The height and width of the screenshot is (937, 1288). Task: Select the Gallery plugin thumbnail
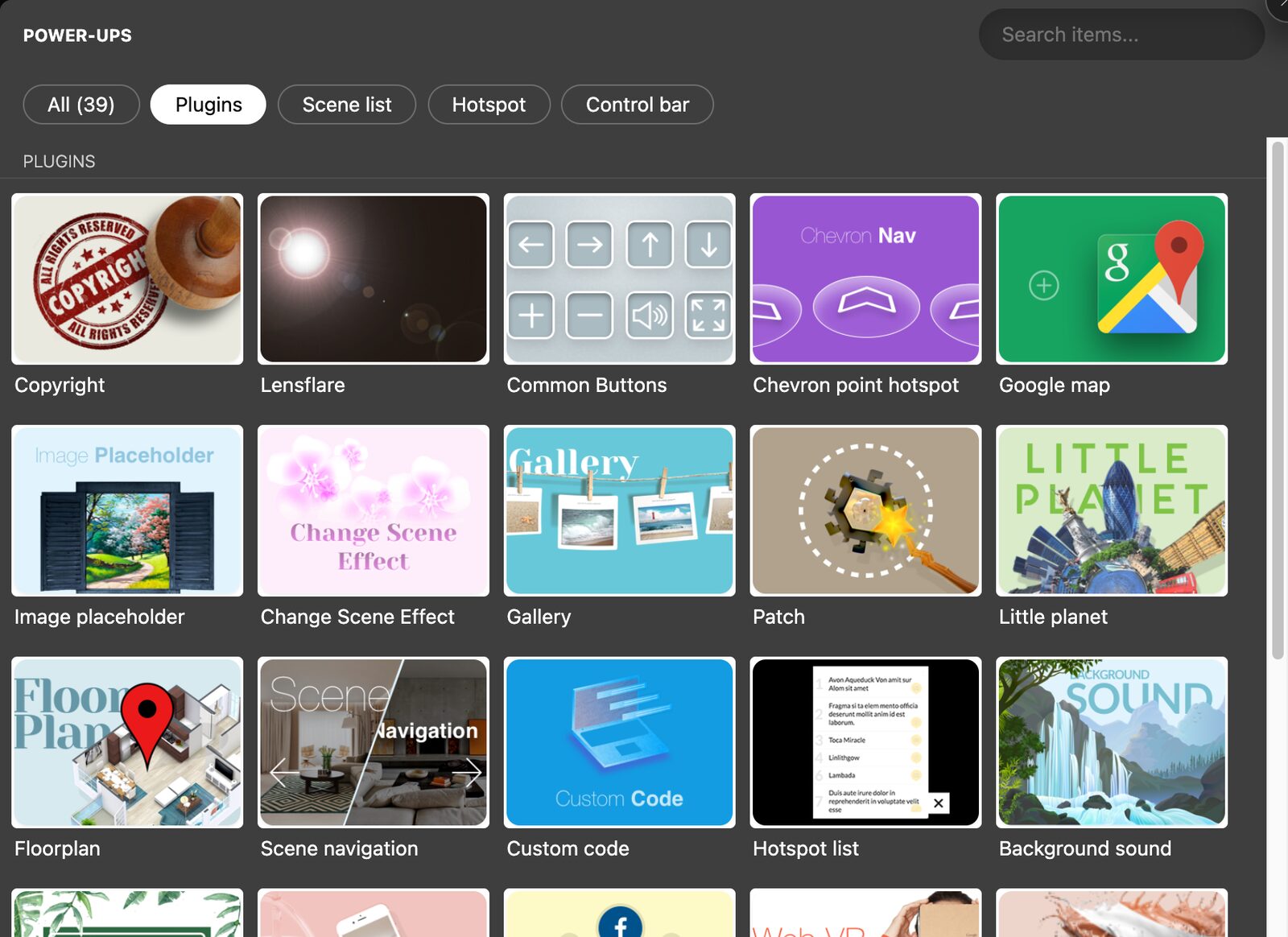click(x=620, y=510)
